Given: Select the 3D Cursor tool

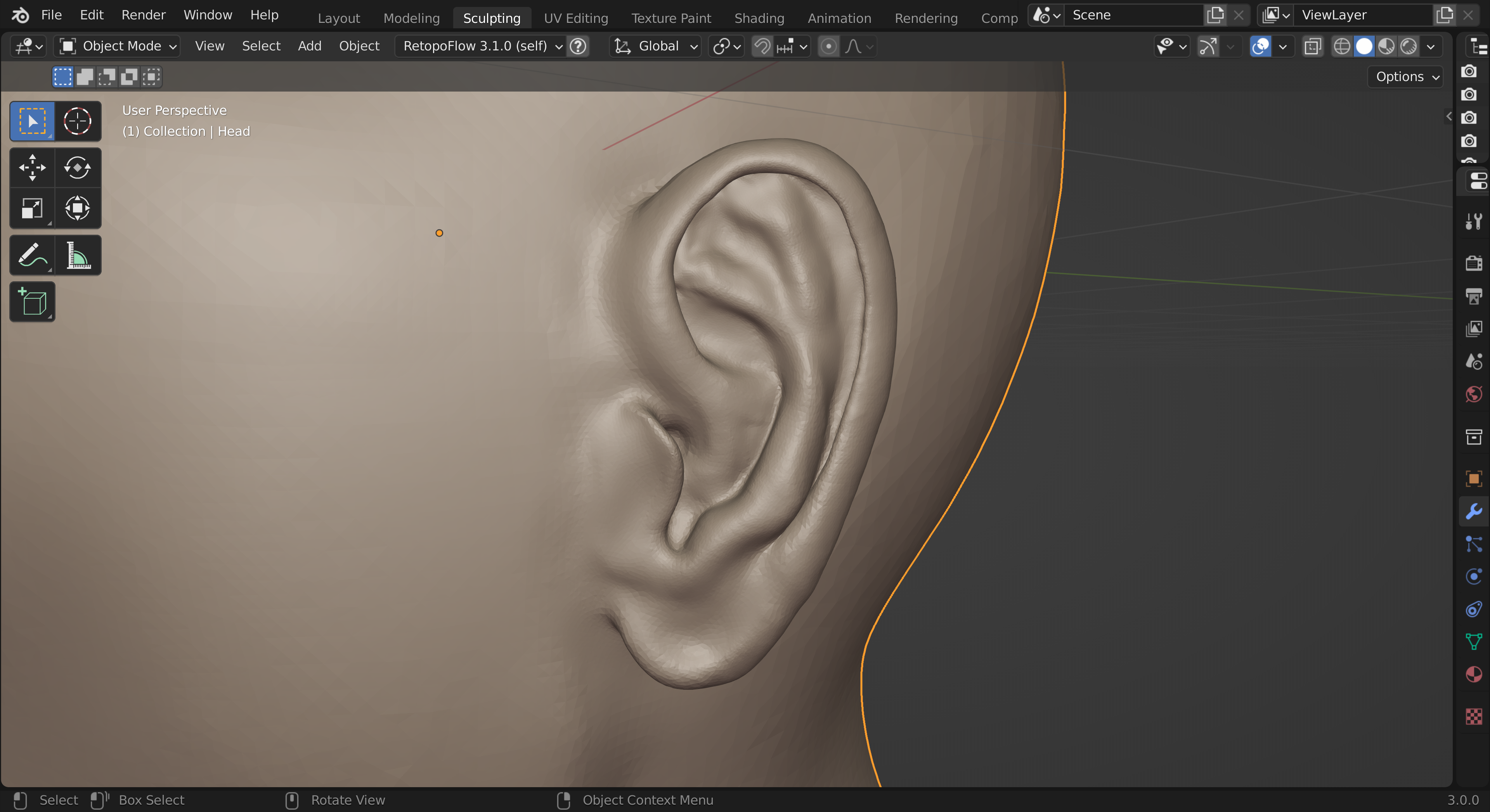Looking at the screenshot, I should coord(77,121).
